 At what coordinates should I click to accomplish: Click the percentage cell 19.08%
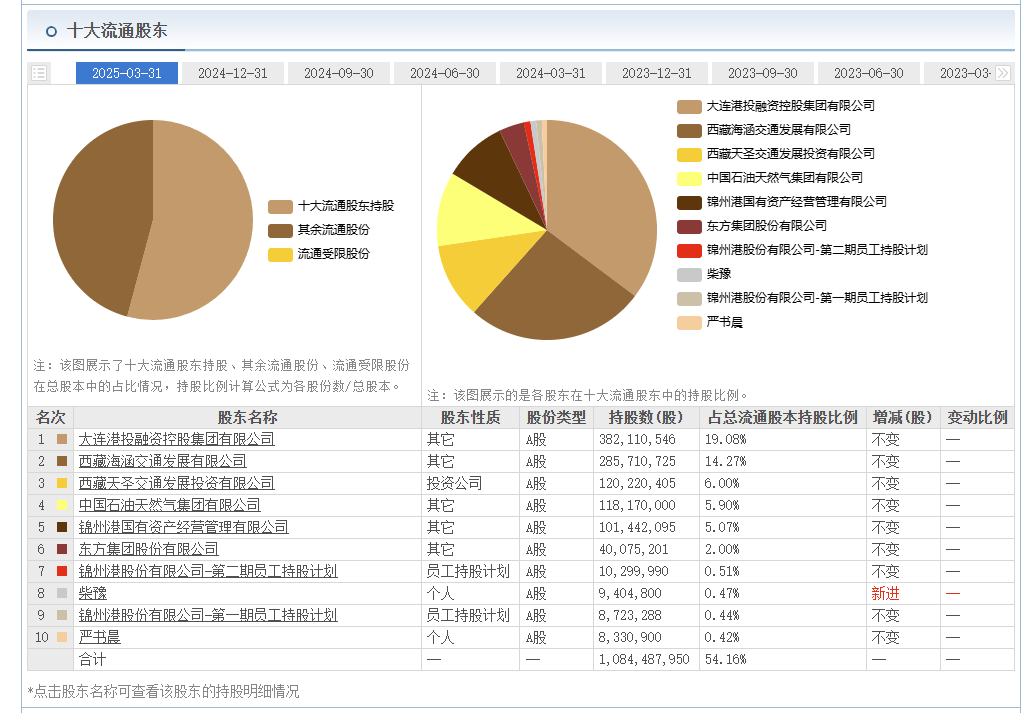pyautogui.click(x=726, y=439)
